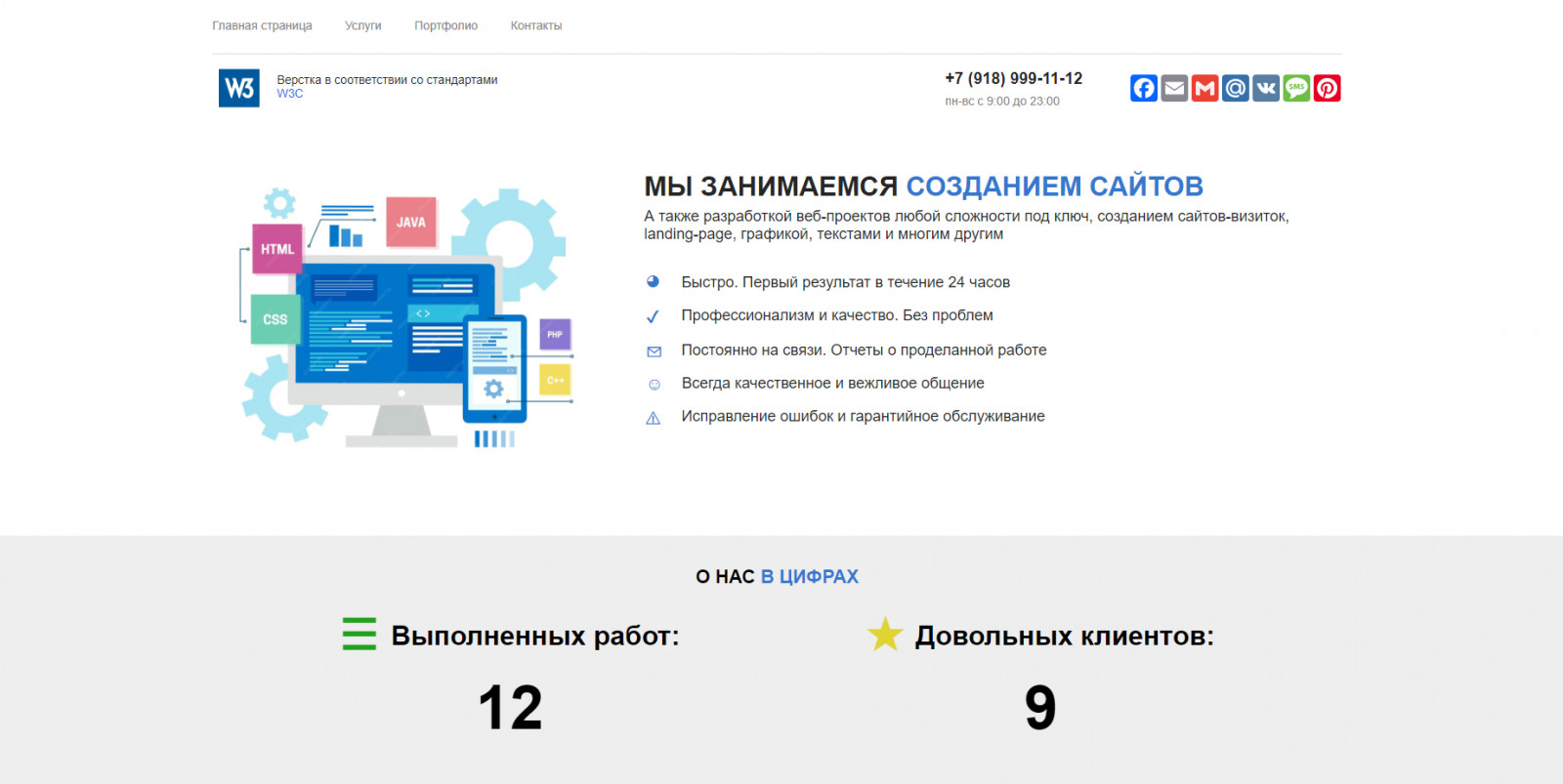1563x784 pixels.
Task: Share the page on VK
Action: (1266, 88)
